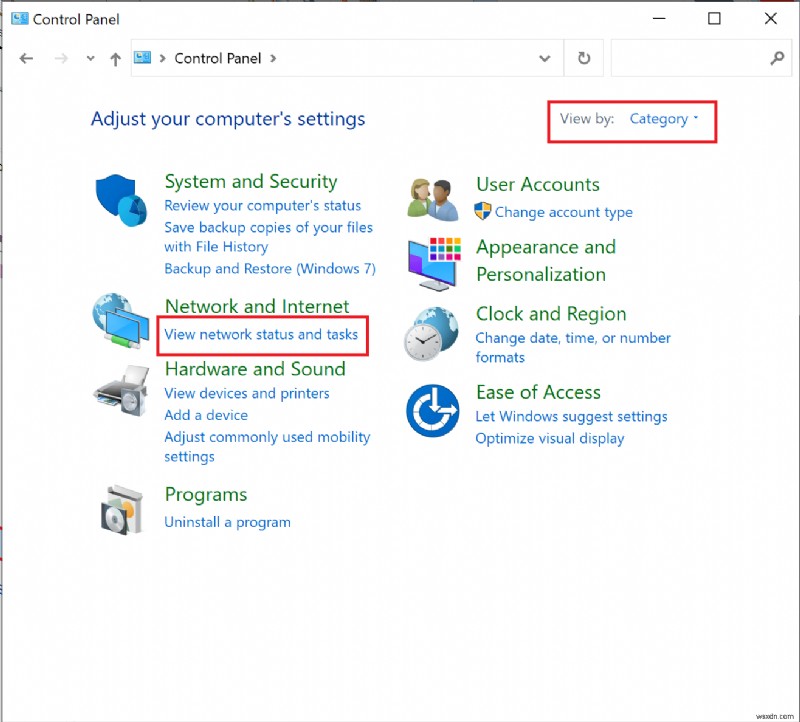Open Ease of Access category
800x722 pixels.
click(538, 392)
